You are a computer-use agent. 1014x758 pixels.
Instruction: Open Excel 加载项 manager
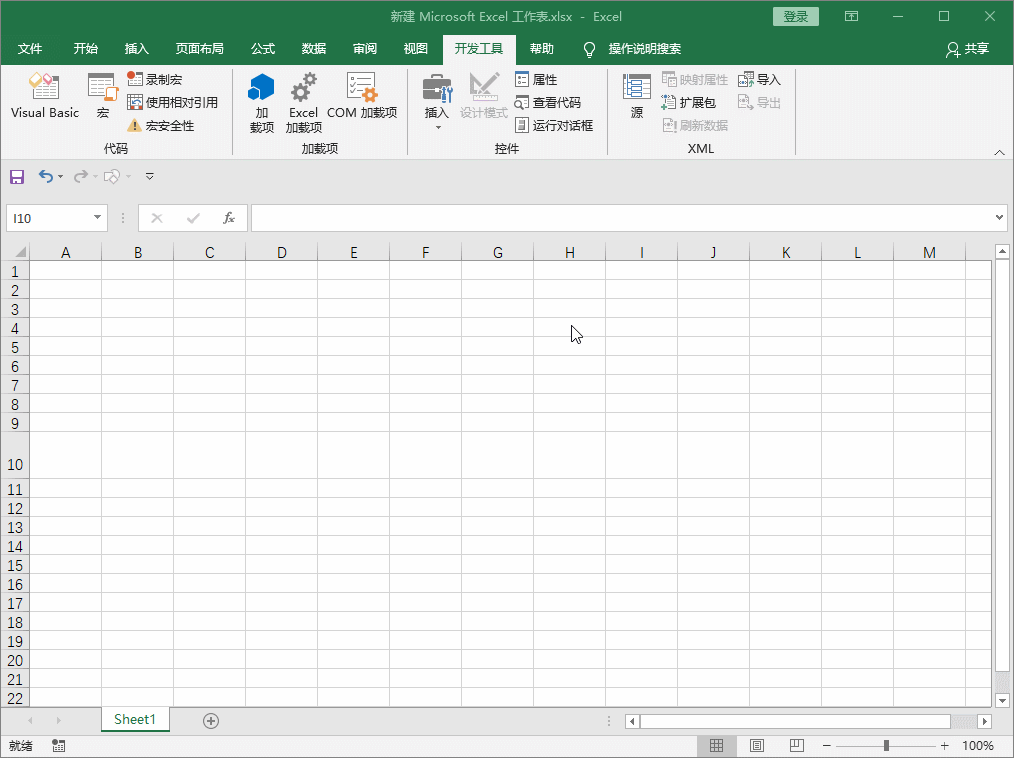click(x=303, y=102)
